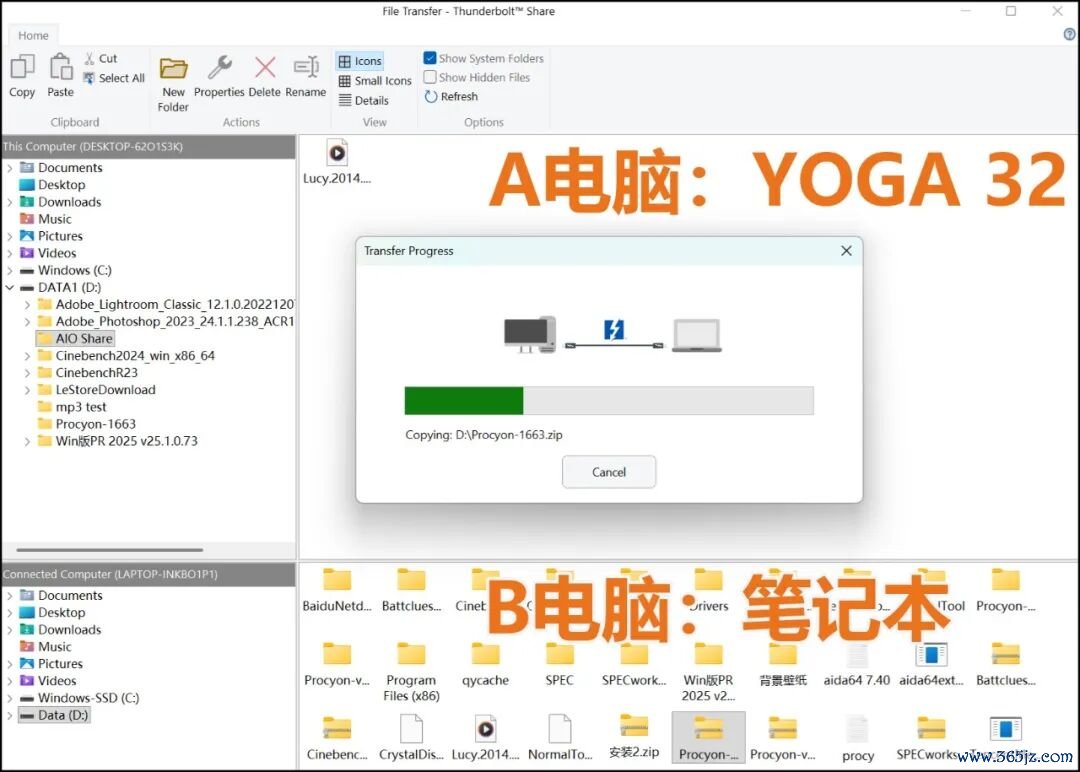Click the green transfer progress bar

[464, 401]
